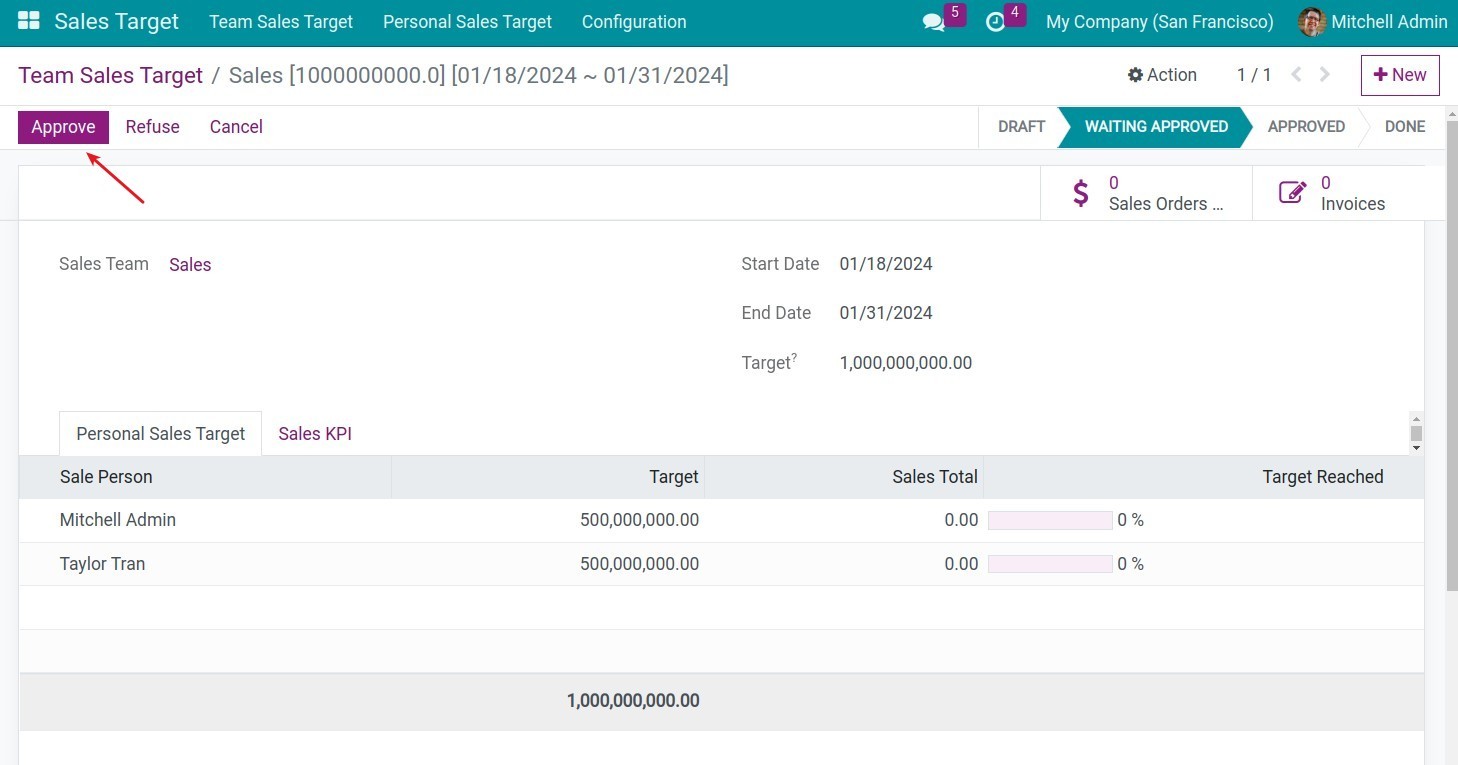Click the Sales Target app title
Viewport: 1458px width, 765px height.
click(117, 22)
